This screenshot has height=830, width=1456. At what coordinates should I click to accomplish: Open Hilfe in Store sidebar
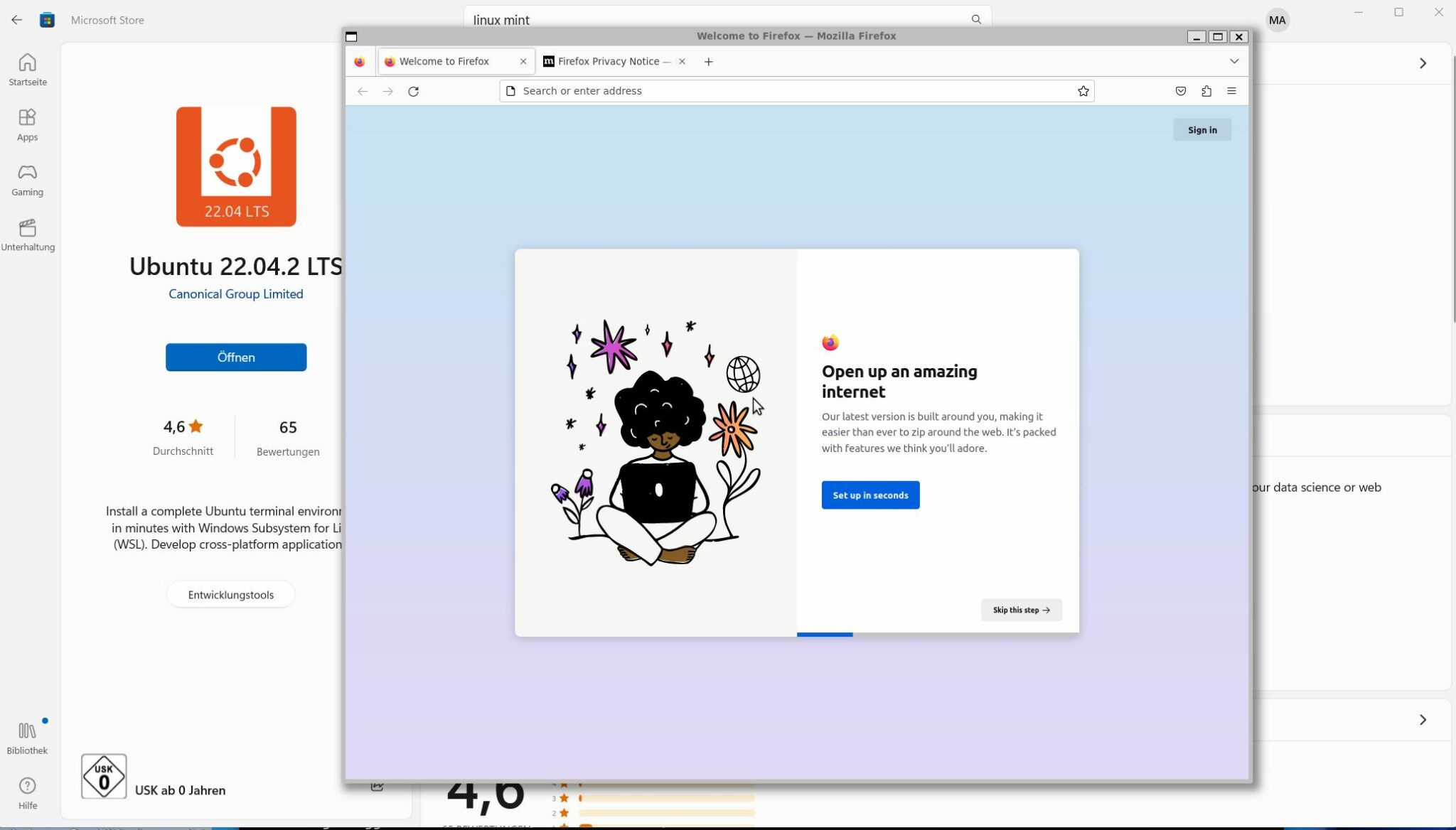click(x=27, y=793)
